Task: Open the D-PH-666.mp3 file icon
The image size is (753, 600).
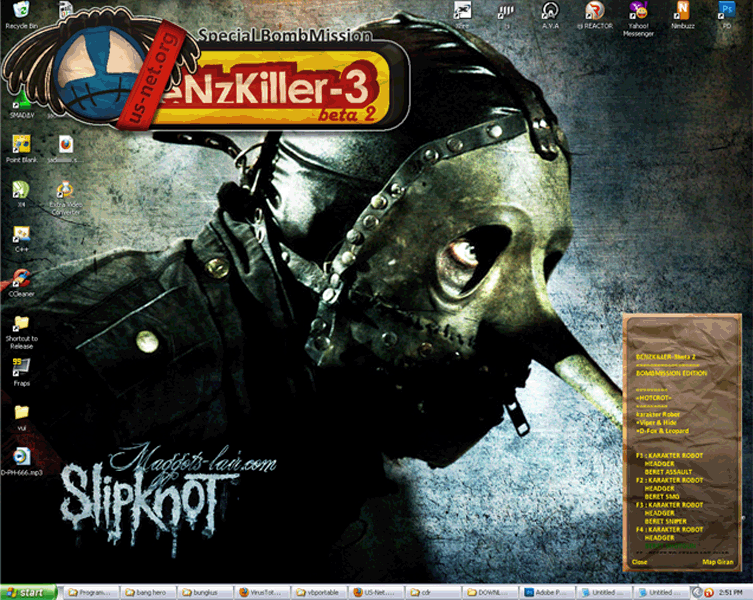Action: (x=22, y=462)
